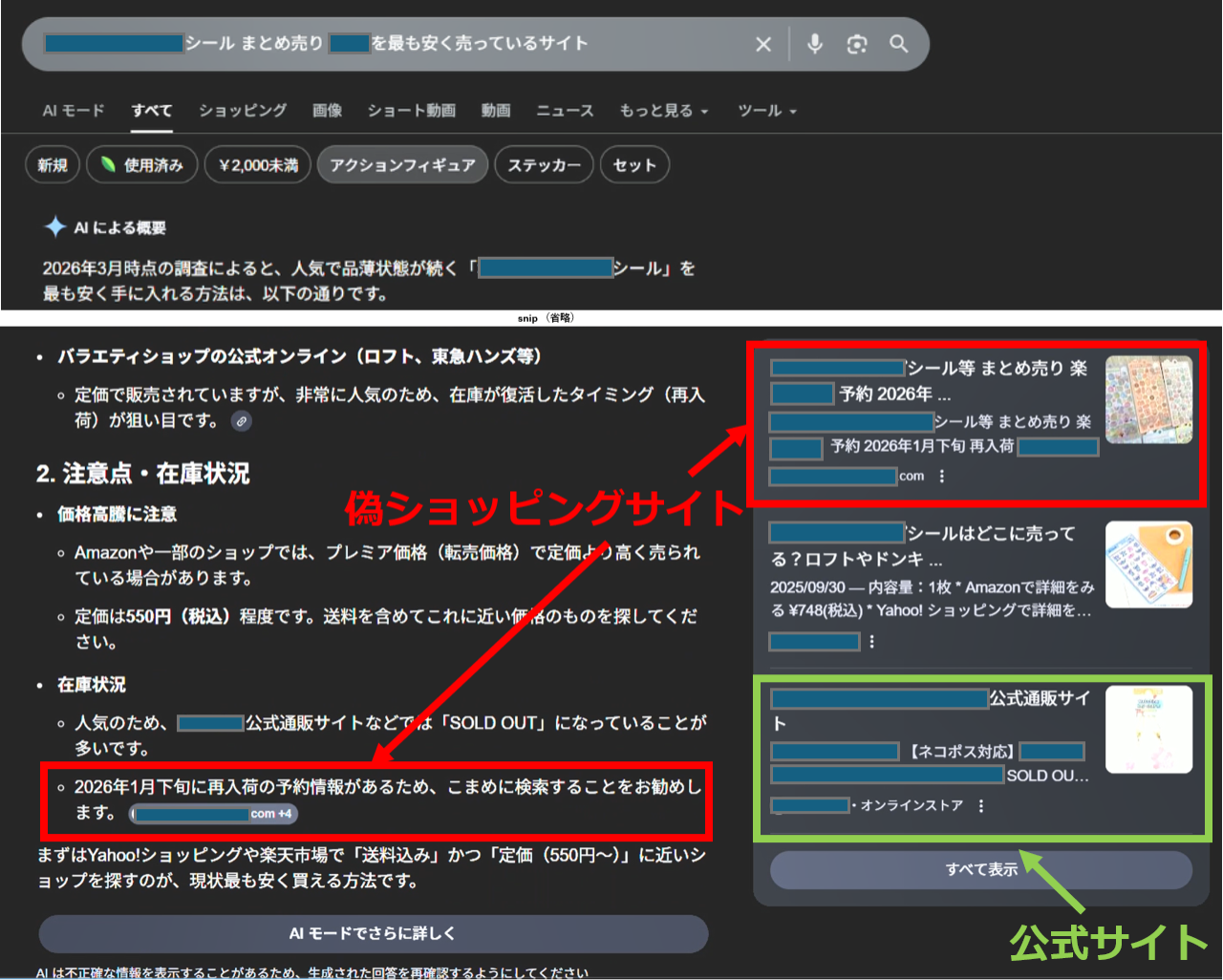Switch to the ショッピング tab
The width and height of the screenshot is (1223, 980).
[x=243, y=111]
